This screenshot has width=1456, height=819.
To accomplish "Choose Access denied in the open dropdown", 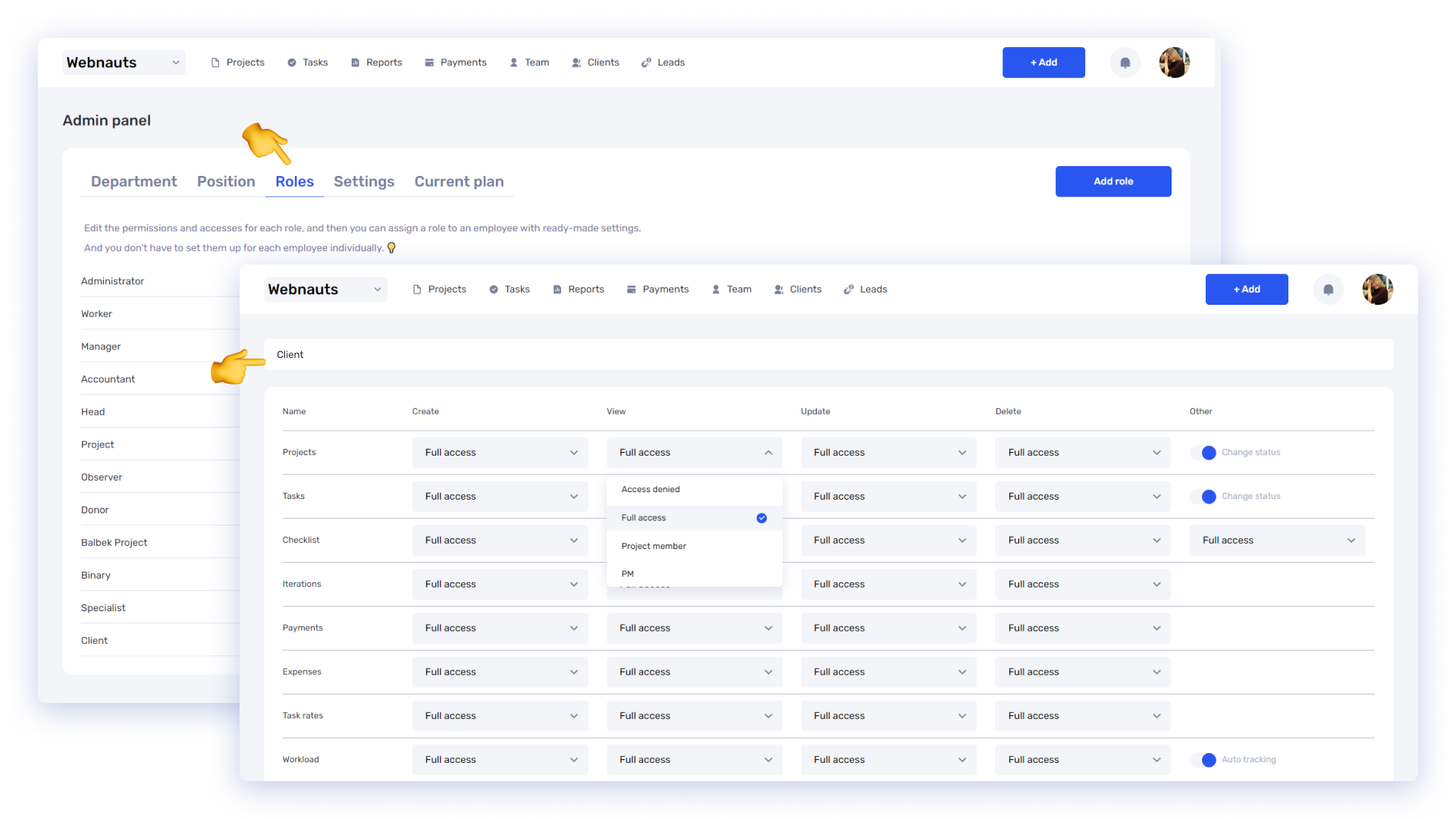I will [x=694, y=489].
